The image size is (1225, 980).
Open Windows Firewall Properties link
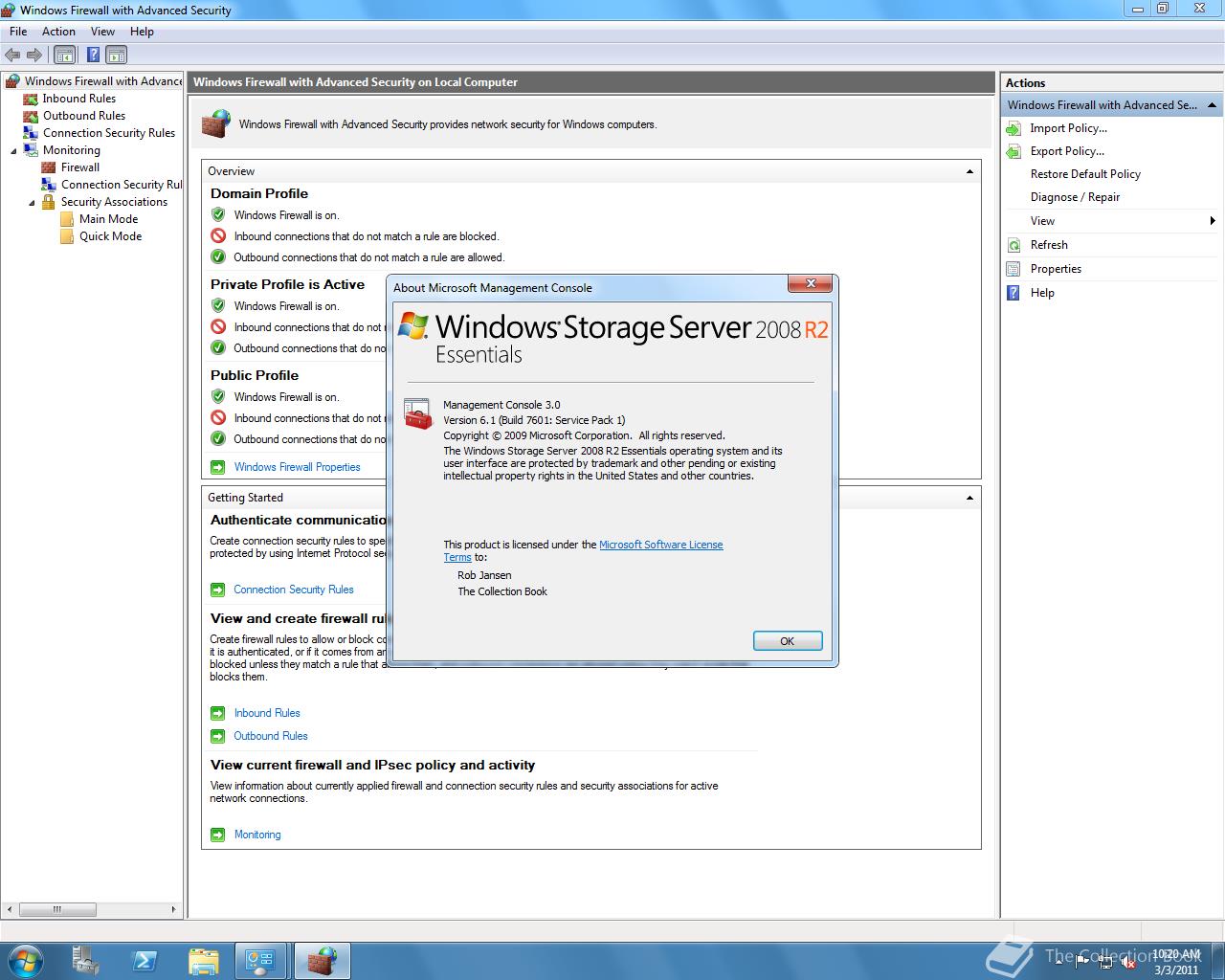(297, 467)
